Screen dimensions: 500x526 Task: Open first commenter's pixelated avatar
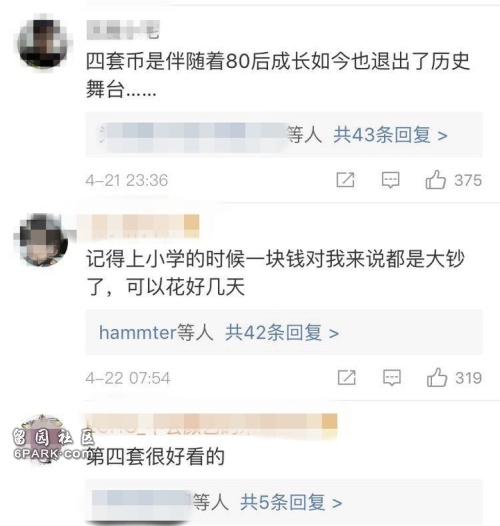pyautogui.click(x=44, y=41)
